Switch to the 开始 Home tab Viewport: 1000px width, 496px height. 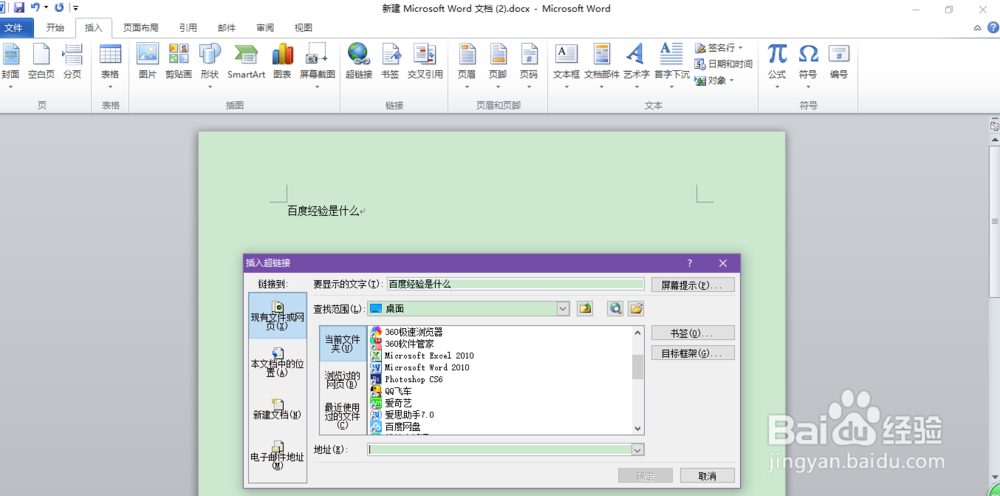[x=55, y=28]
